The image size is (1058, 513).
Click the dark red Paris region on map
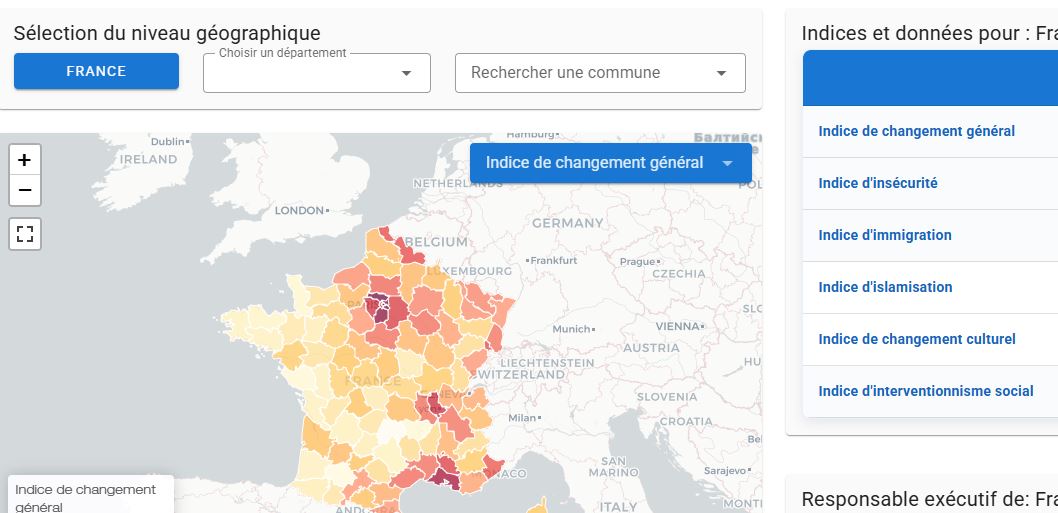(379, 306)
